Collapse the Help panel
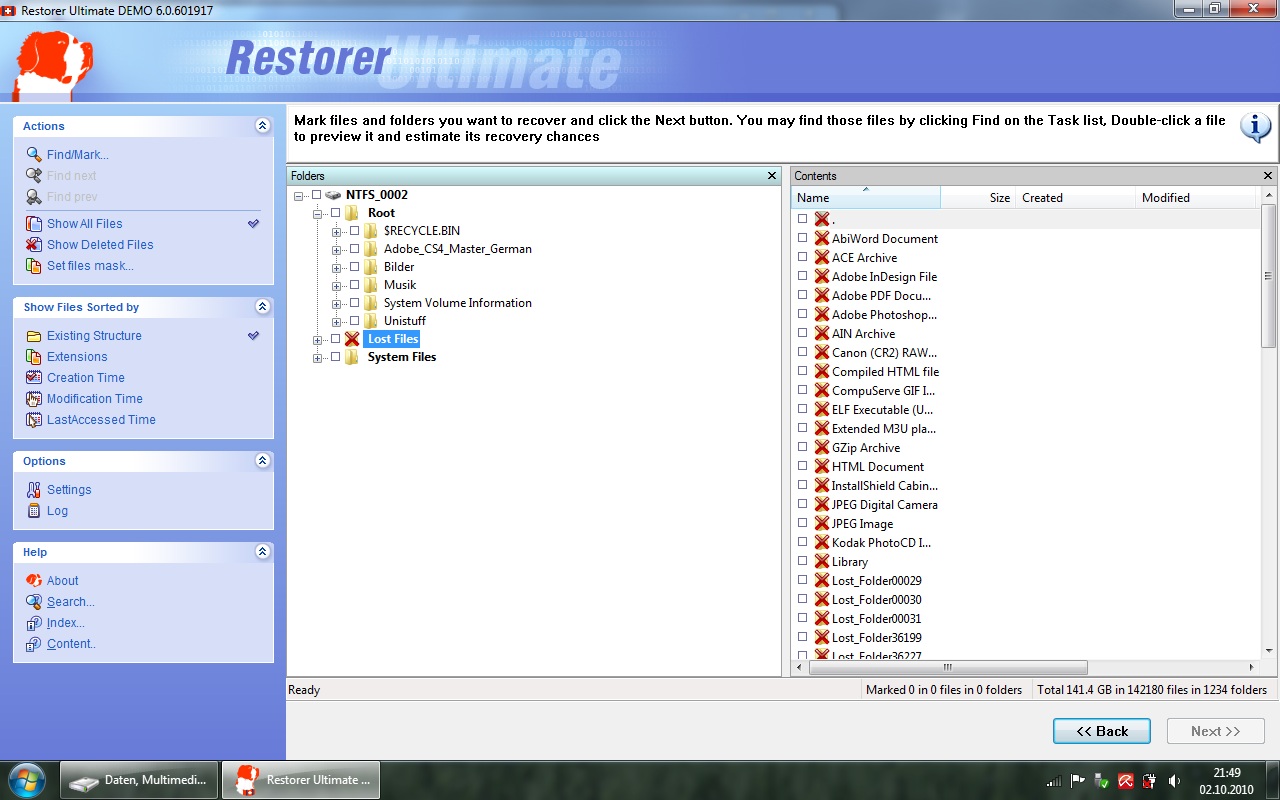 coord(262,552)
